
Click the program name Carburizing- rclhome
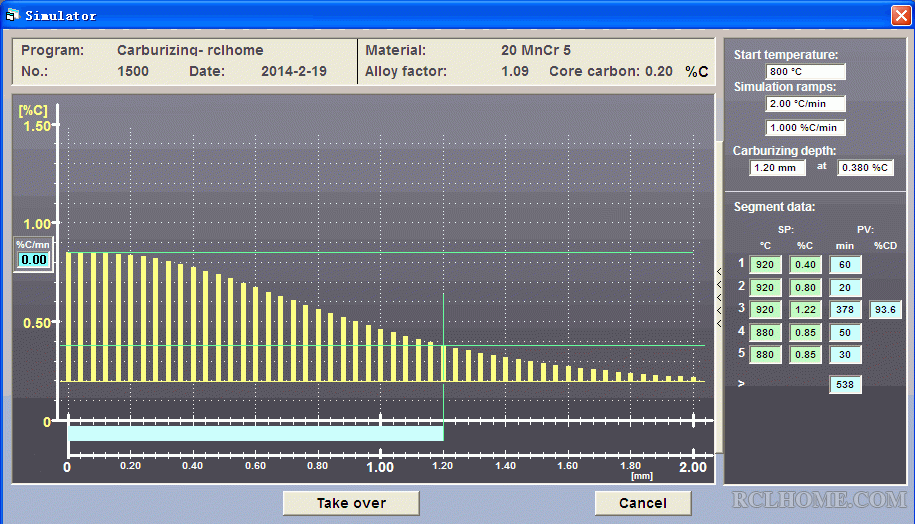pyautogui.click(x=190, y=50)
